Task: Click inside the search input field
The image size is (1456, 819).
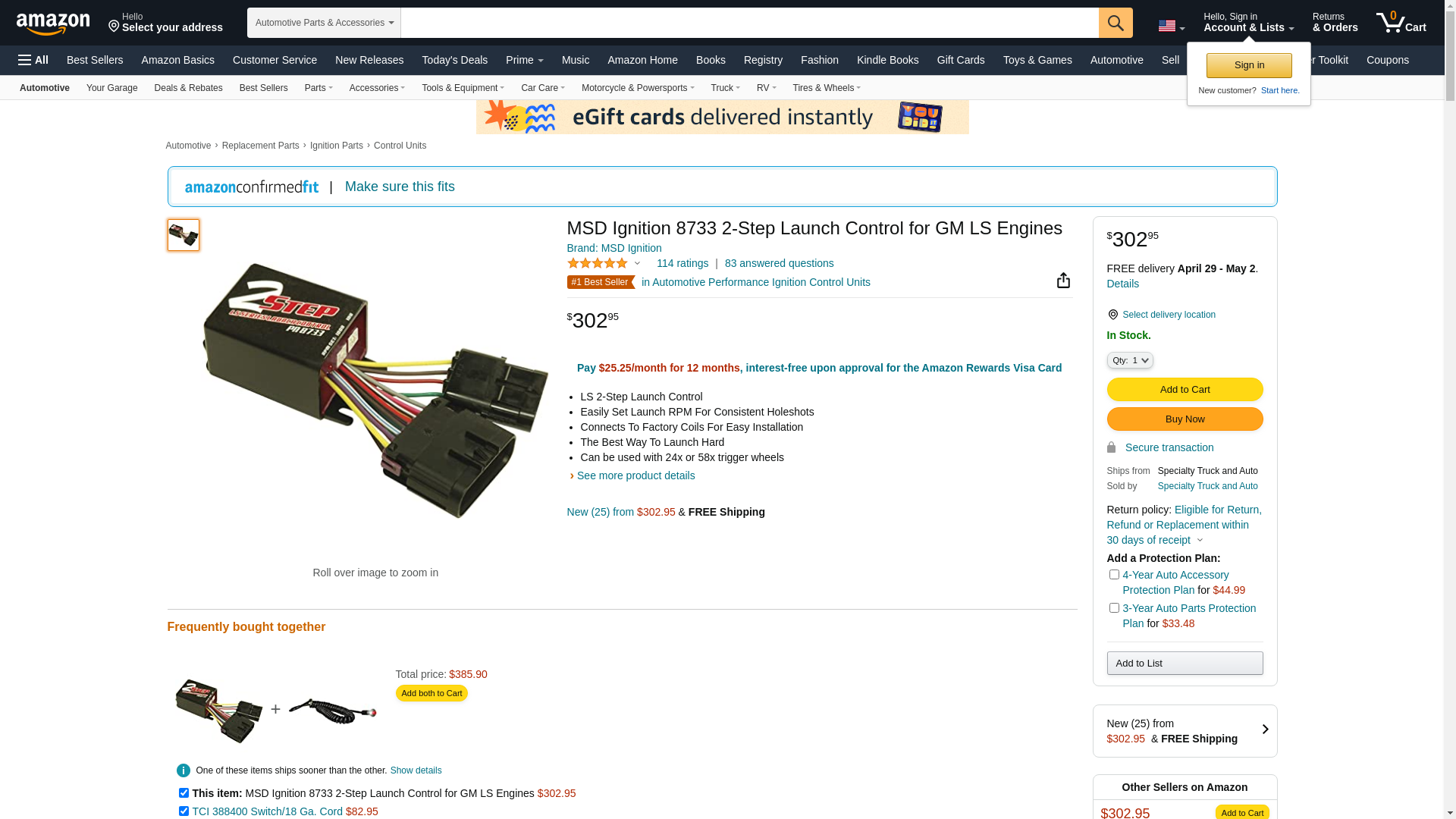Action: tap(749, 23)
